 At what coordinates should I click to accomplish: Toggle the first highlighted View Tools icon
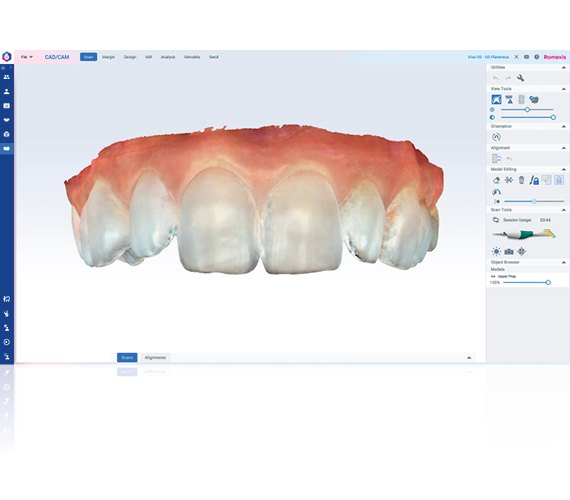click(x=496, y=99)
